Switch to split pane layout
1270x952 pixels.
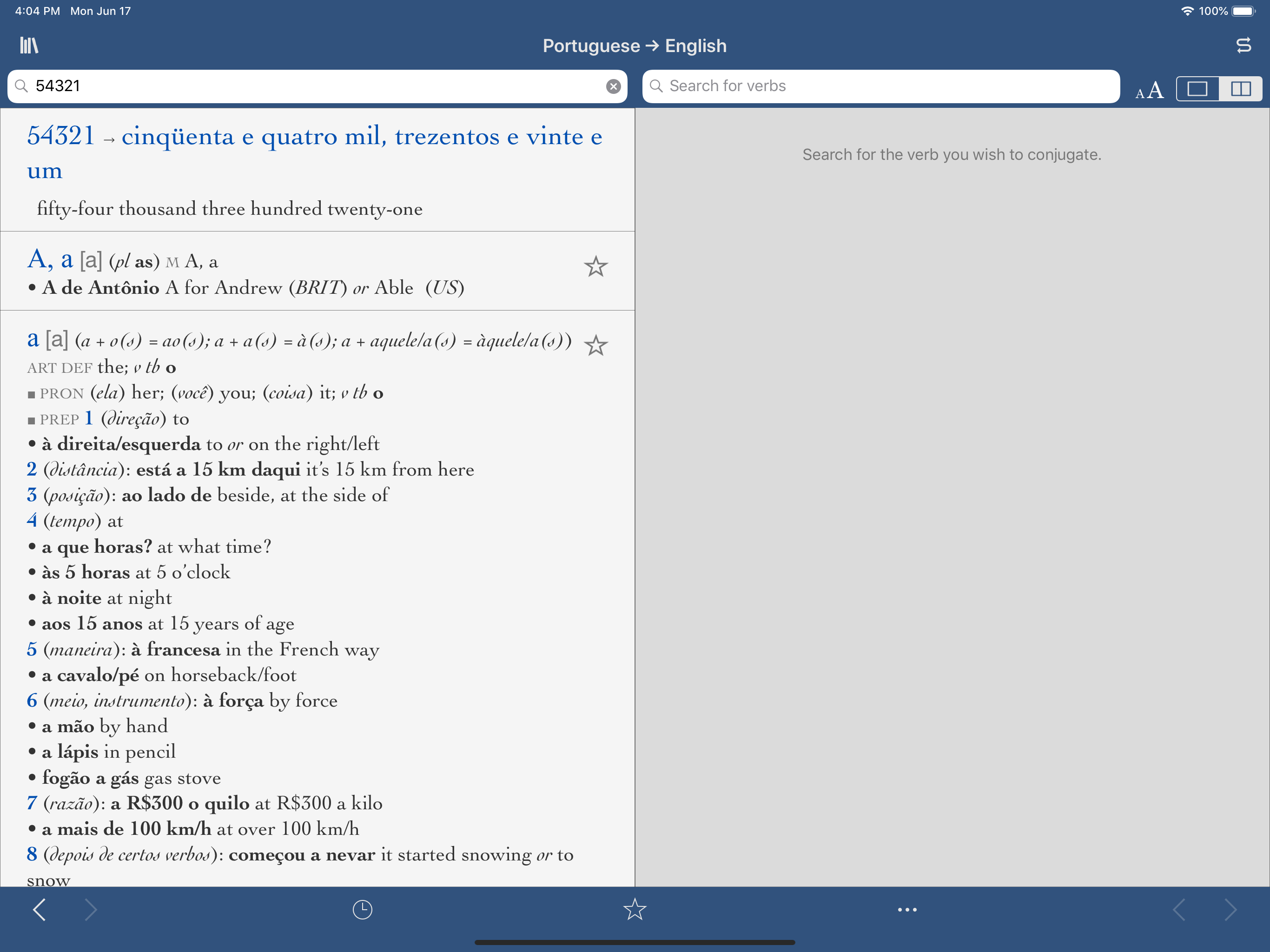coord(1240,88)
